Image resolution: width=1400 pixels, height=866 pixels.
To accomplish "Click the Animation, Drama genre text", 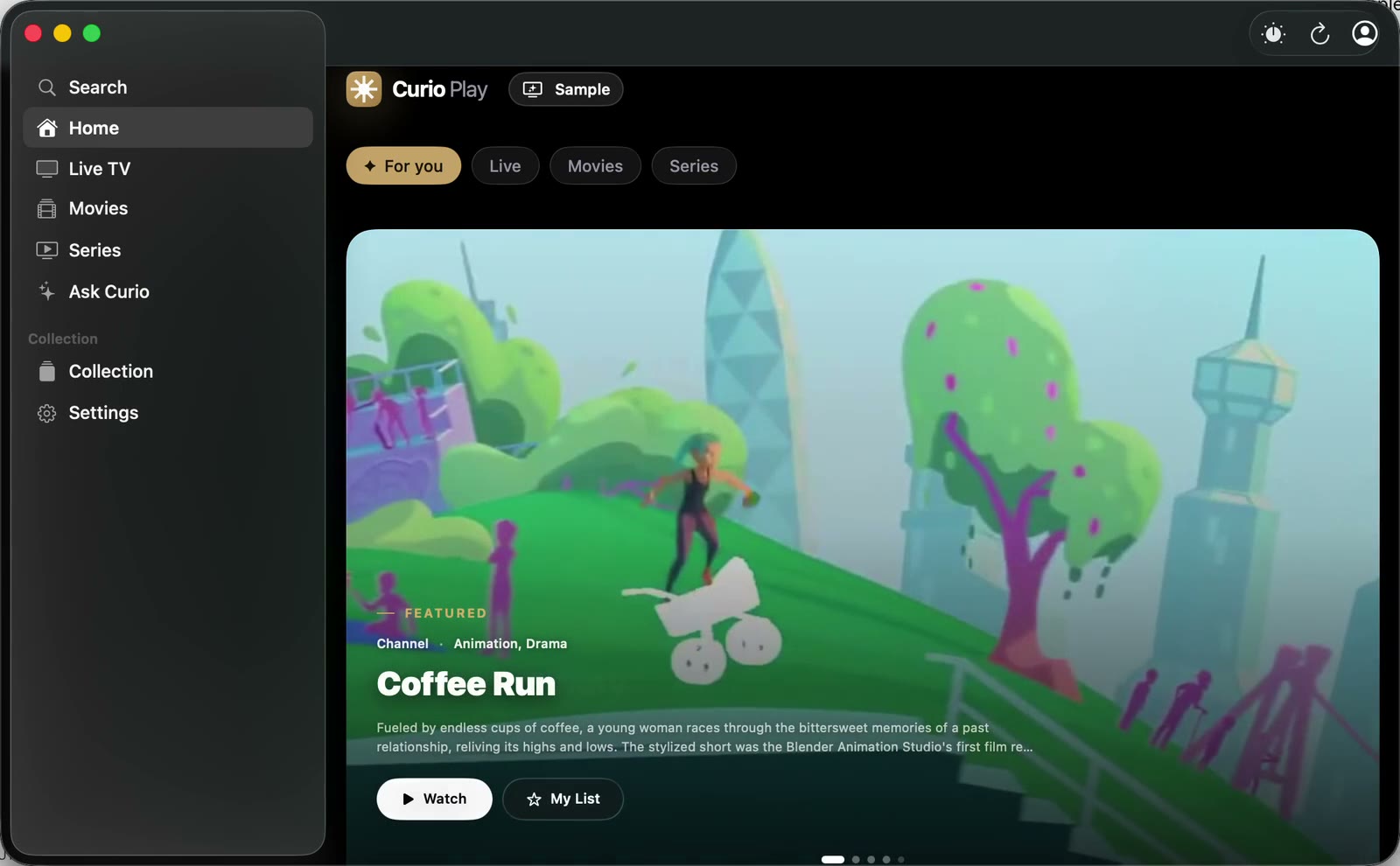I will pyautogui.click(x=510, y=644).
